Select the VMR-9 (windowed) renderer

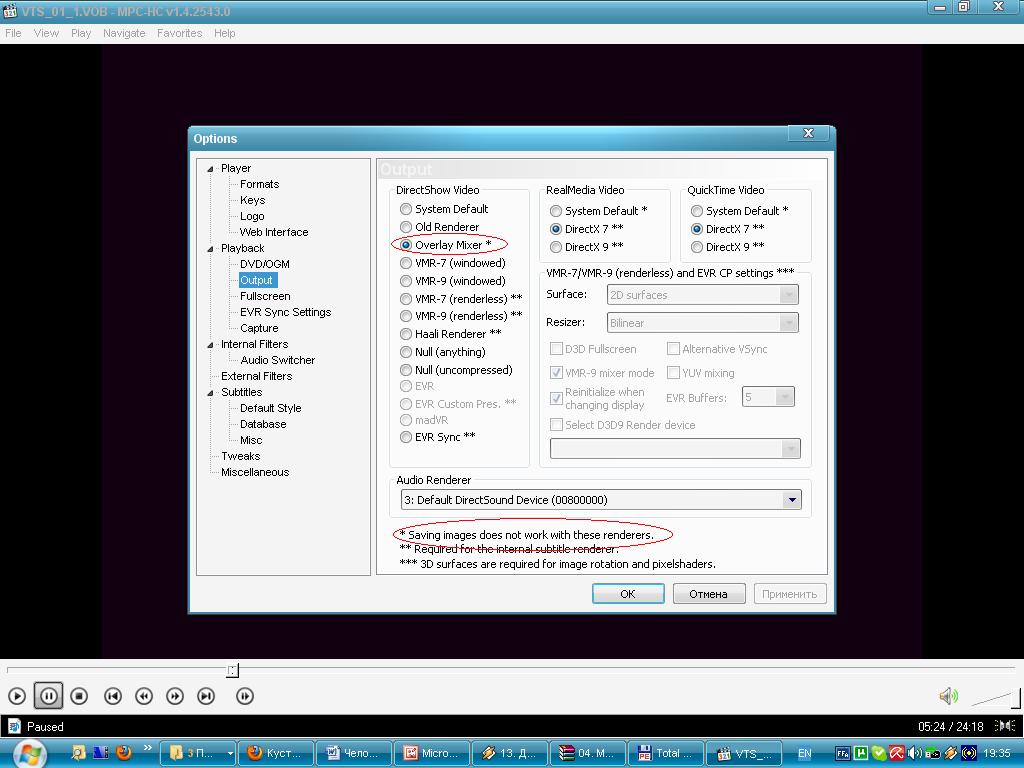coord(406,281)
